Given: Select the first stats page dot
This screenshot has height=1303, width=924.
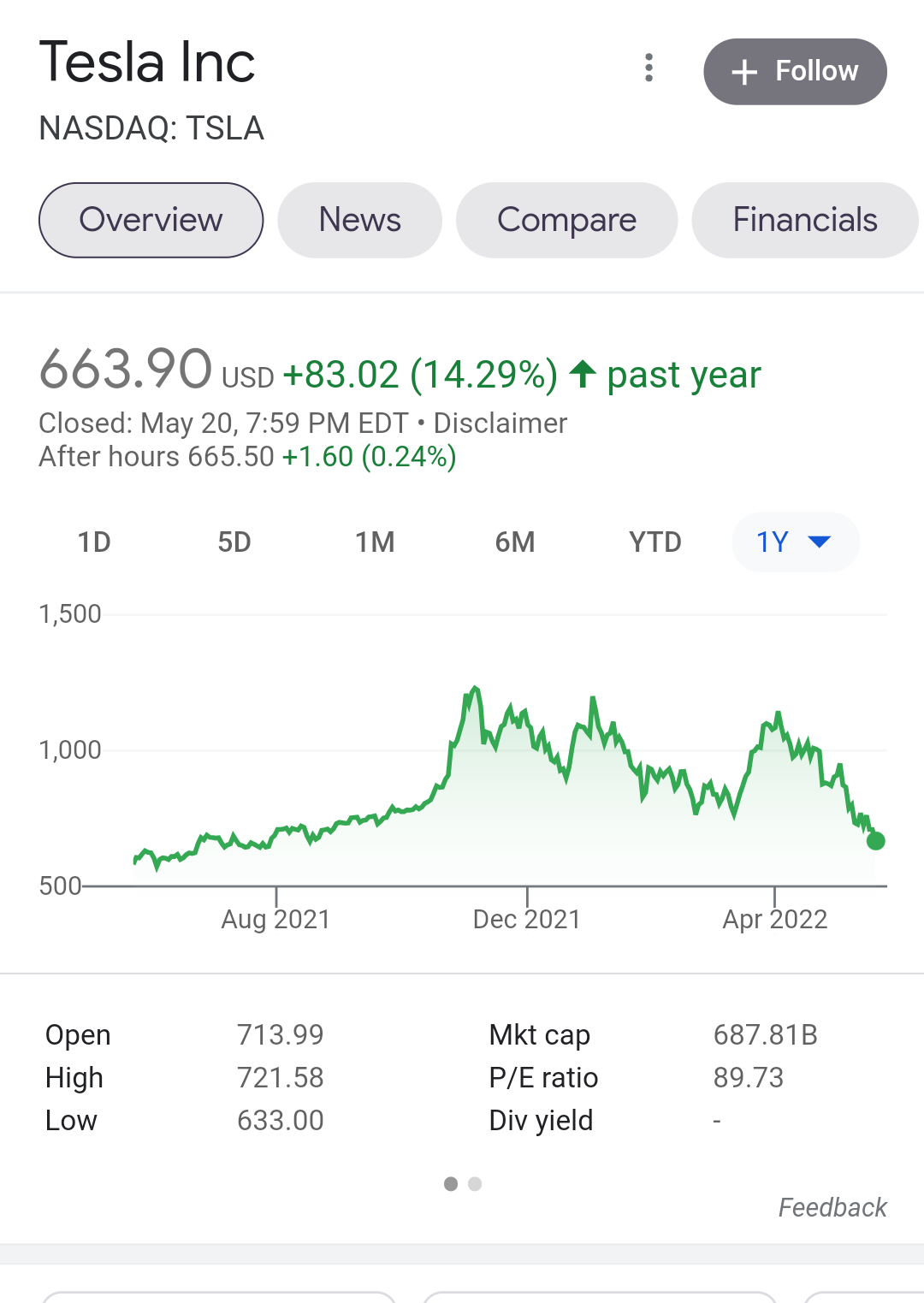Looking at the screenshot, I should [451, 1184].
